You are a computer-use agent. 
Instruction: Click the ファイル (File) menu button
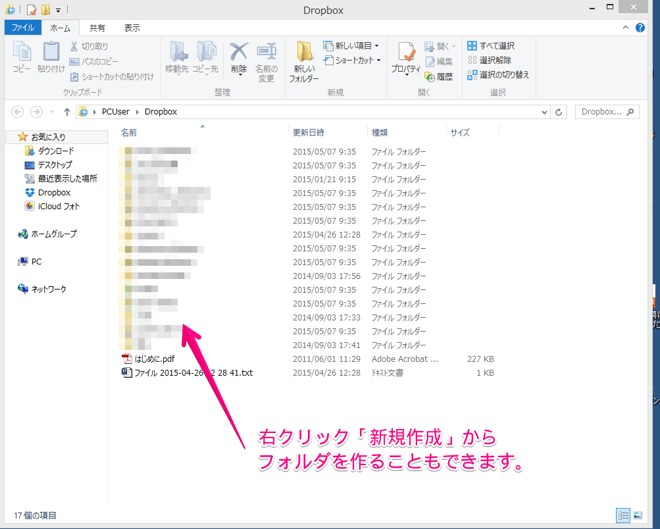(x=22, y=28)
